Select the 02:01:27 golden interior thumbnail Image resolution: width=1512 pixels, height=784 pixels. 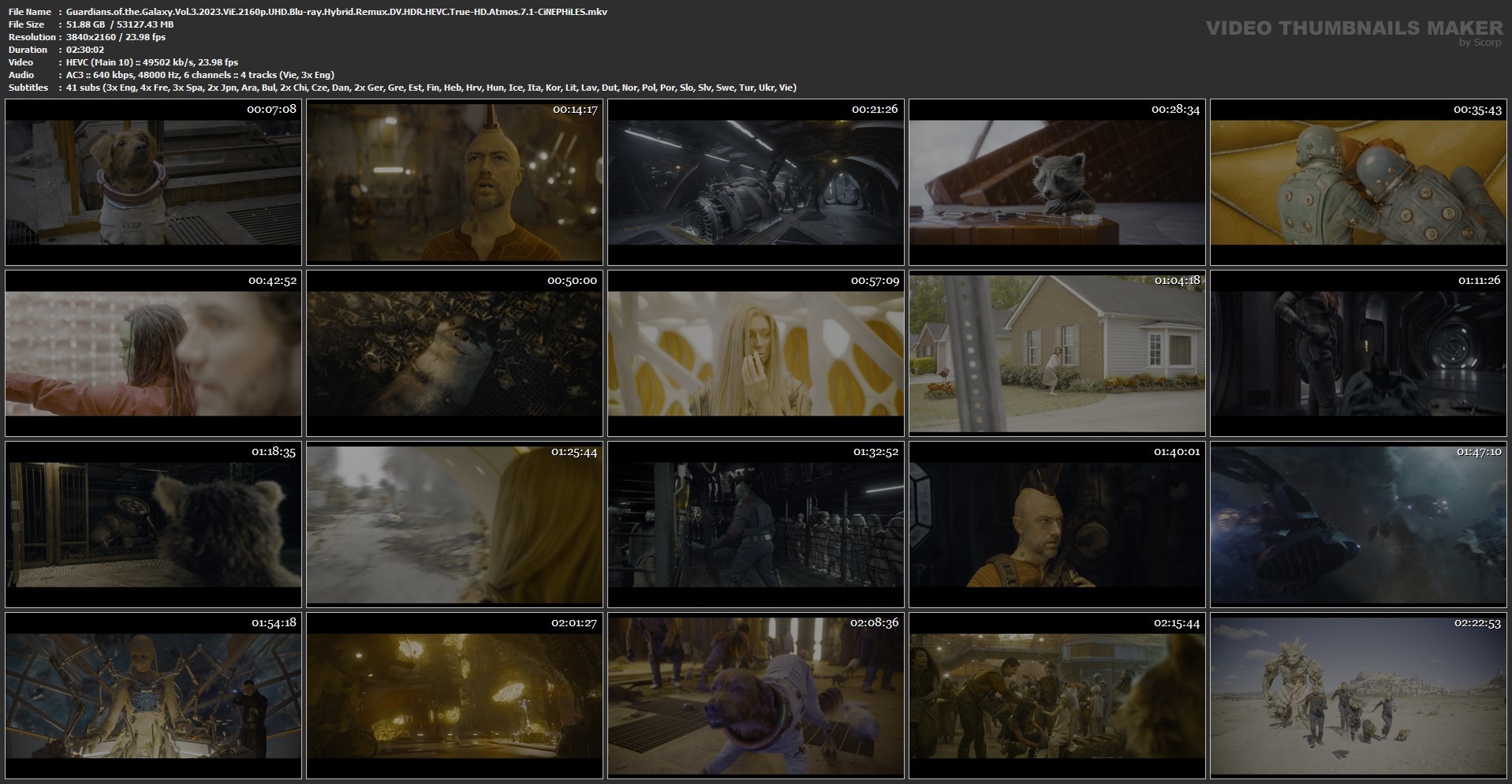[454, 696]
